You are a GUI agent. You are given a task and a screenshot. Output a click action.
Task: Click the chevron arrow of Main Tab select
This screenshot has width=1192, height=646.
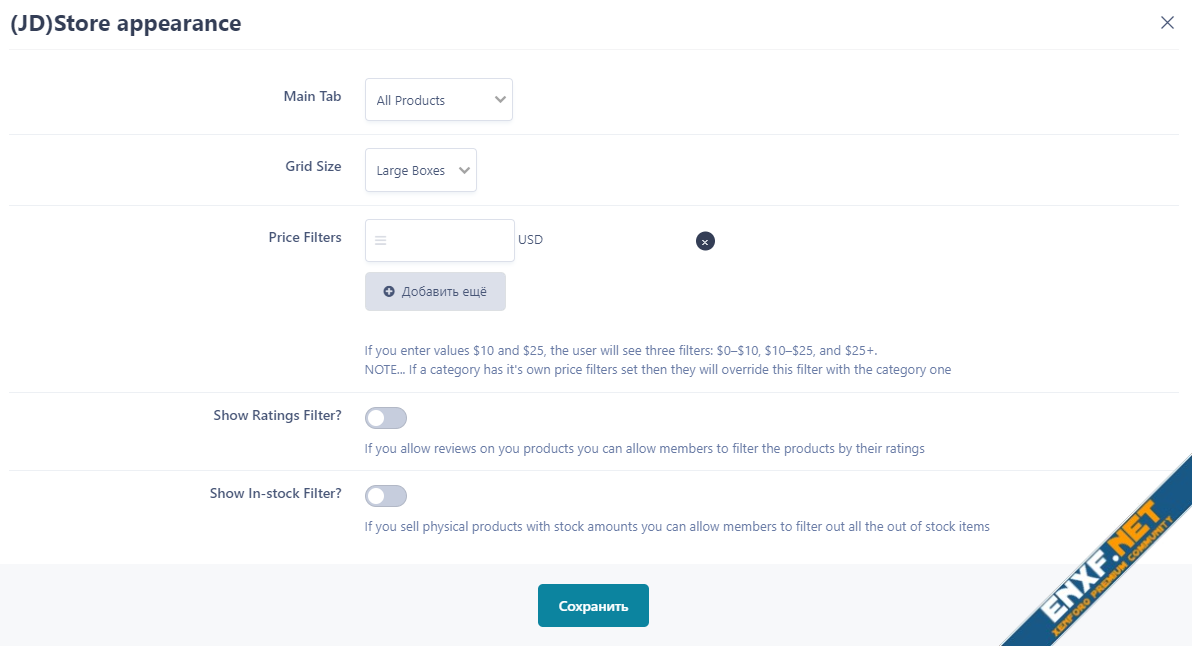pos(500,100)
